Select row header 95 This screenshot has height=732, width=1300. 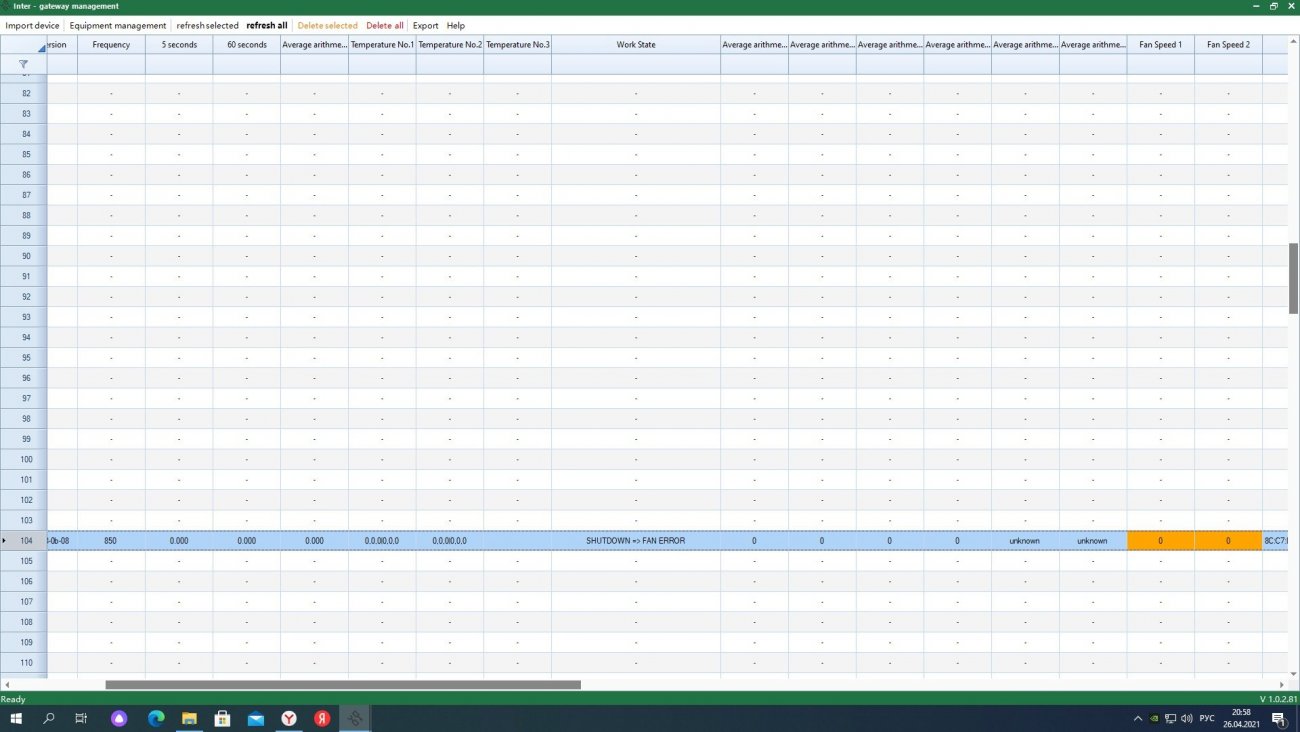[x=23, y=358]
